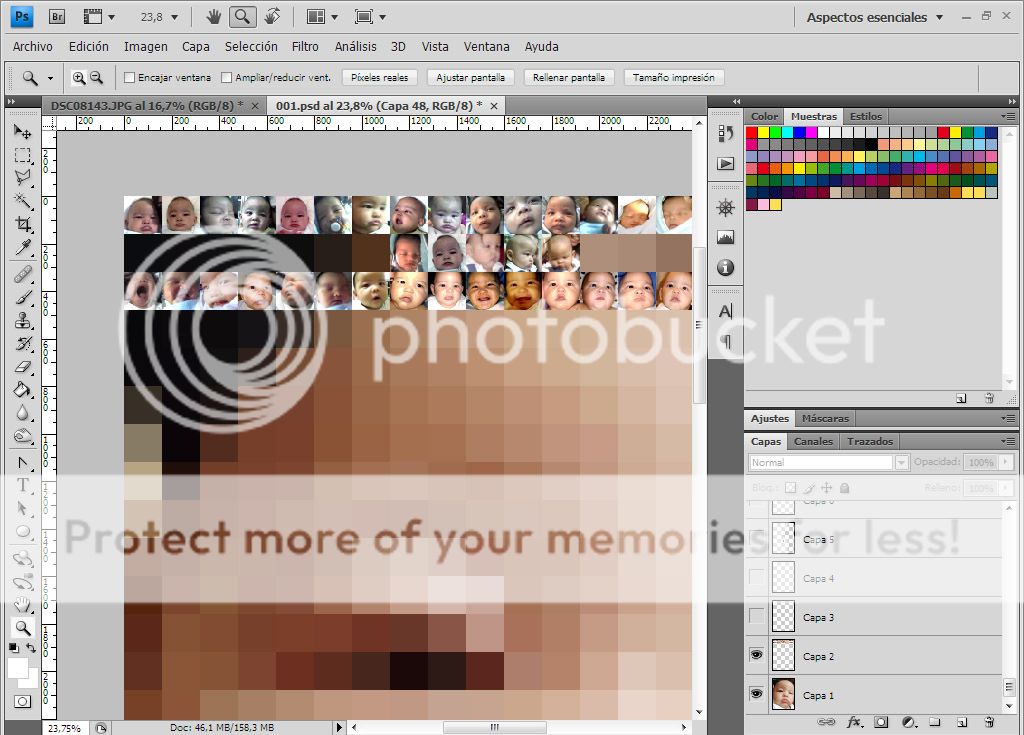Select the Capa 1 layer thumbnail
Image resolution: width=1024 pixels, height=735 pixels.
click(x=783, y=694)
